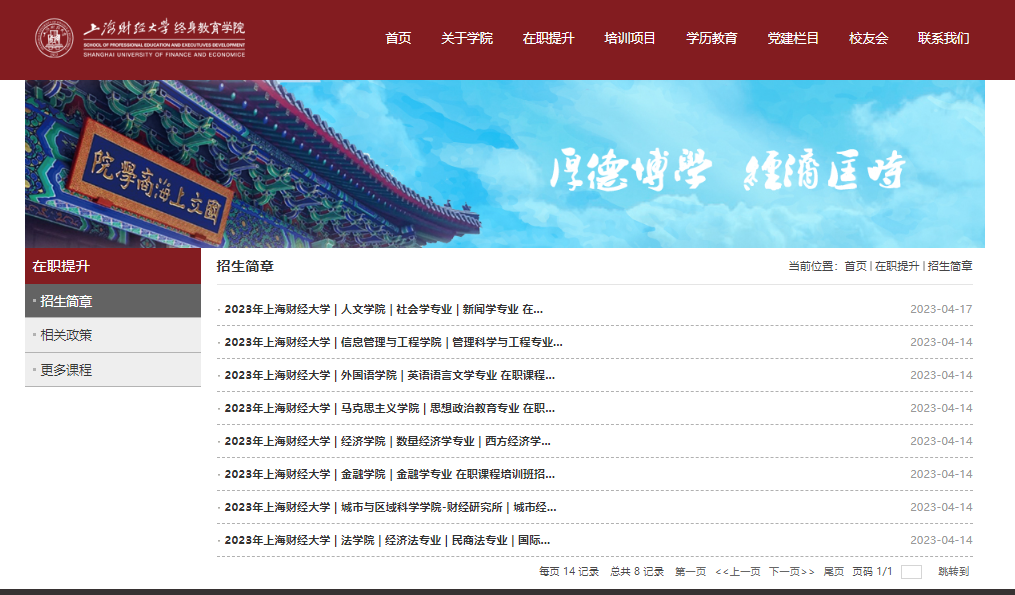Click the date 2023-04-17
The width and height of the screenshot is (1015, 595).
pos(941,309)
